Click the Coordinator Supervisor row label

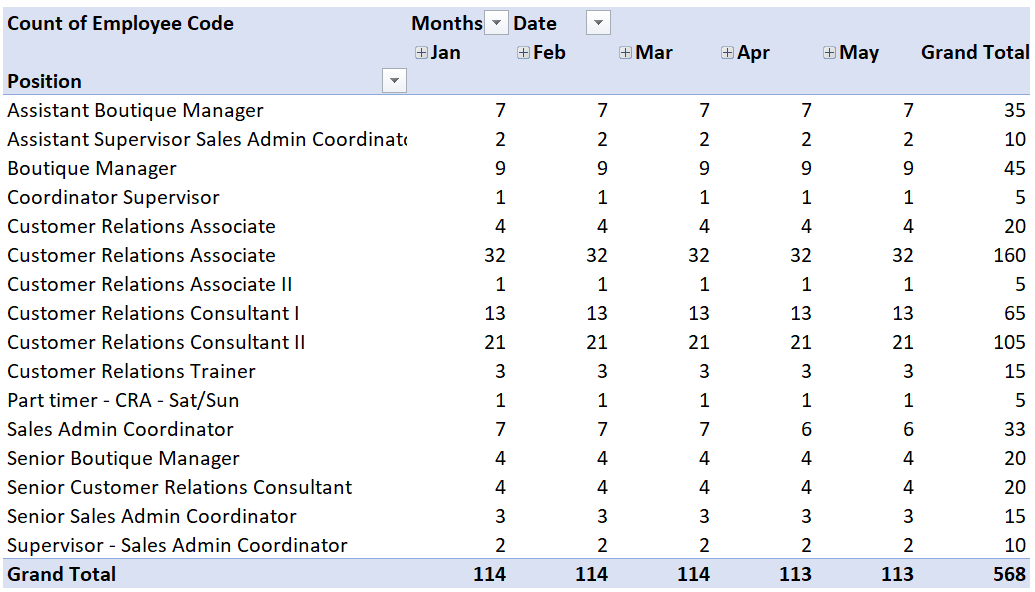(x=113, y=198)
